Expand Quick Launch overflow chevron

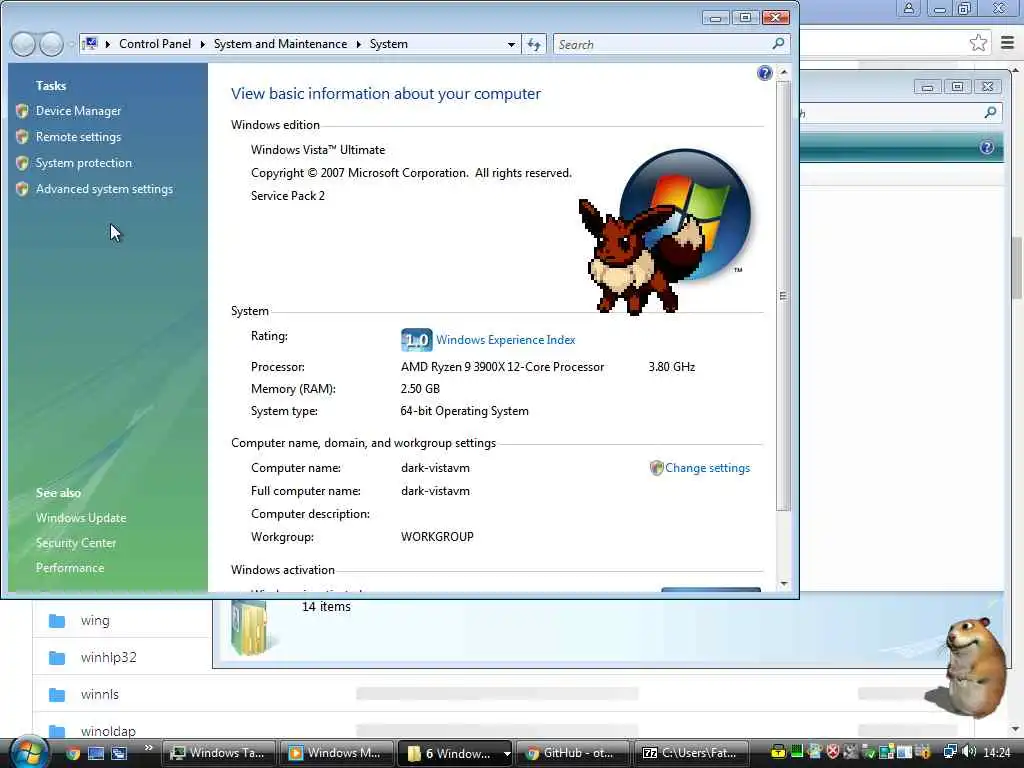149,748
